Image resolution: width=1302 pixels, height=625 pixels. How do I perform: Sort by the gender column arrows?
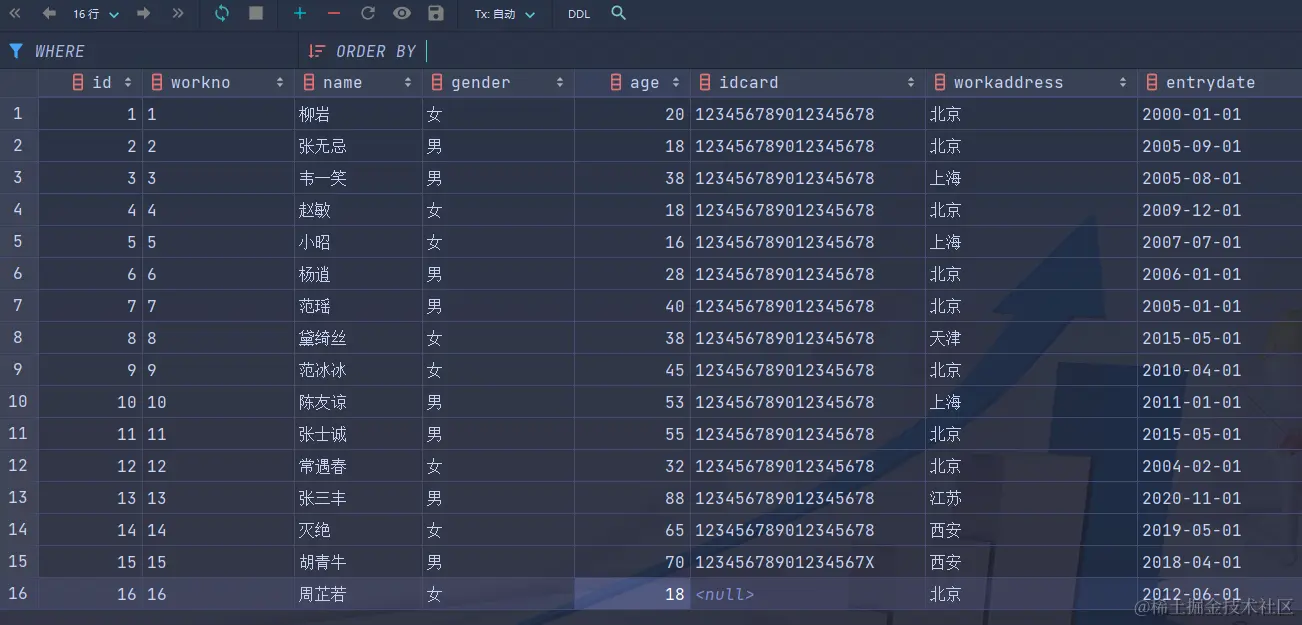[560, 83]
